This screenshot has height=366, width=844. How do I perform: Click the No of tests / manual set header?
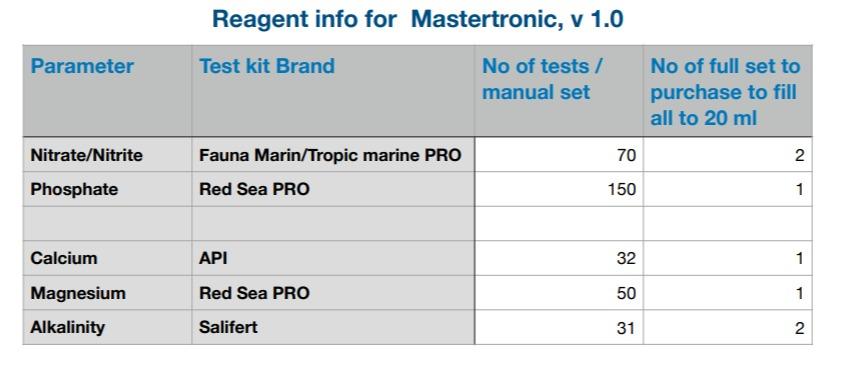tap(559, 90)
